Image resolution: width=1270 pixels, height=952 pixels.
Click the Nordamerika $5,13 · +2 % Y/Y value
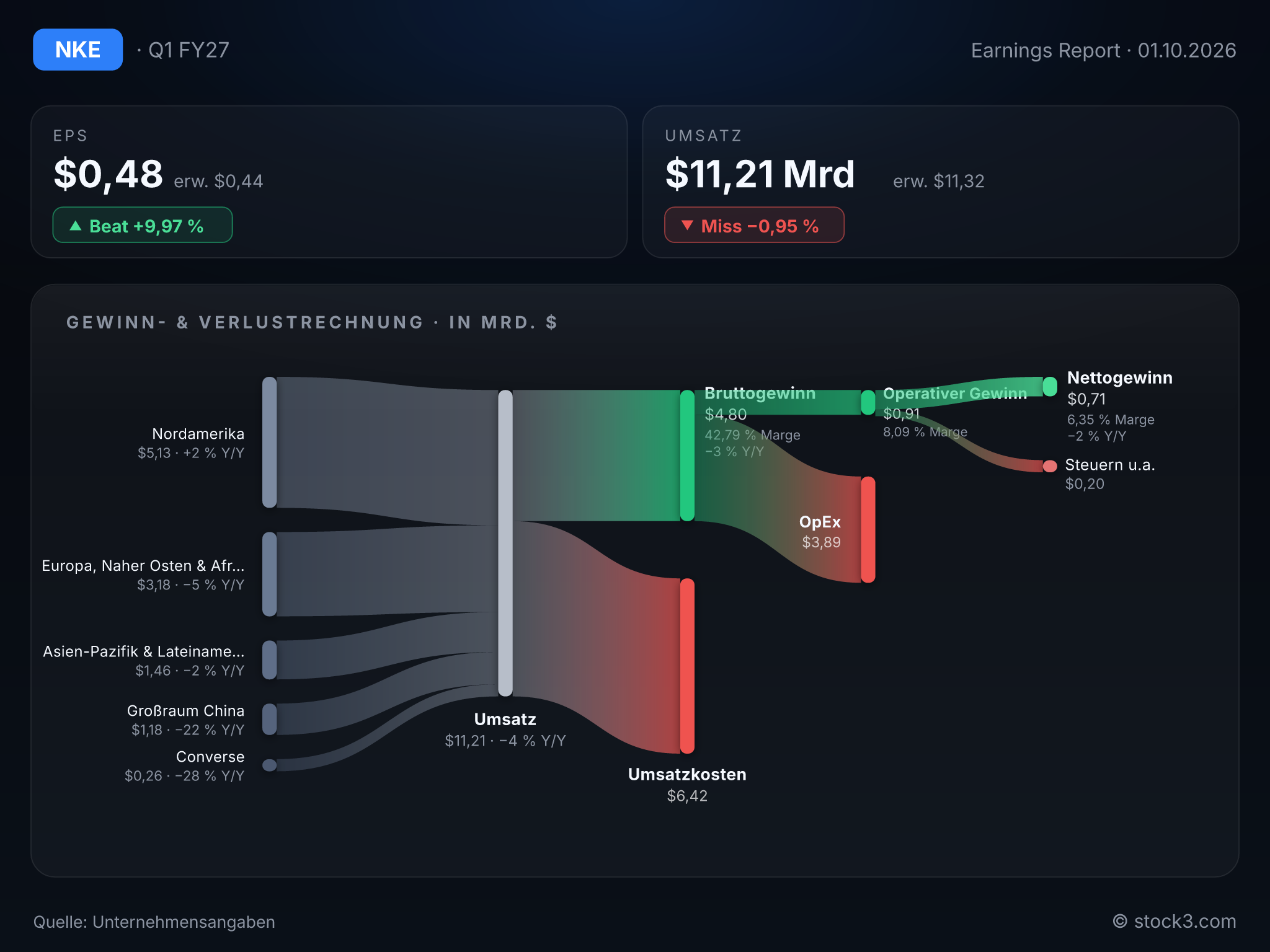pos(191,453)
